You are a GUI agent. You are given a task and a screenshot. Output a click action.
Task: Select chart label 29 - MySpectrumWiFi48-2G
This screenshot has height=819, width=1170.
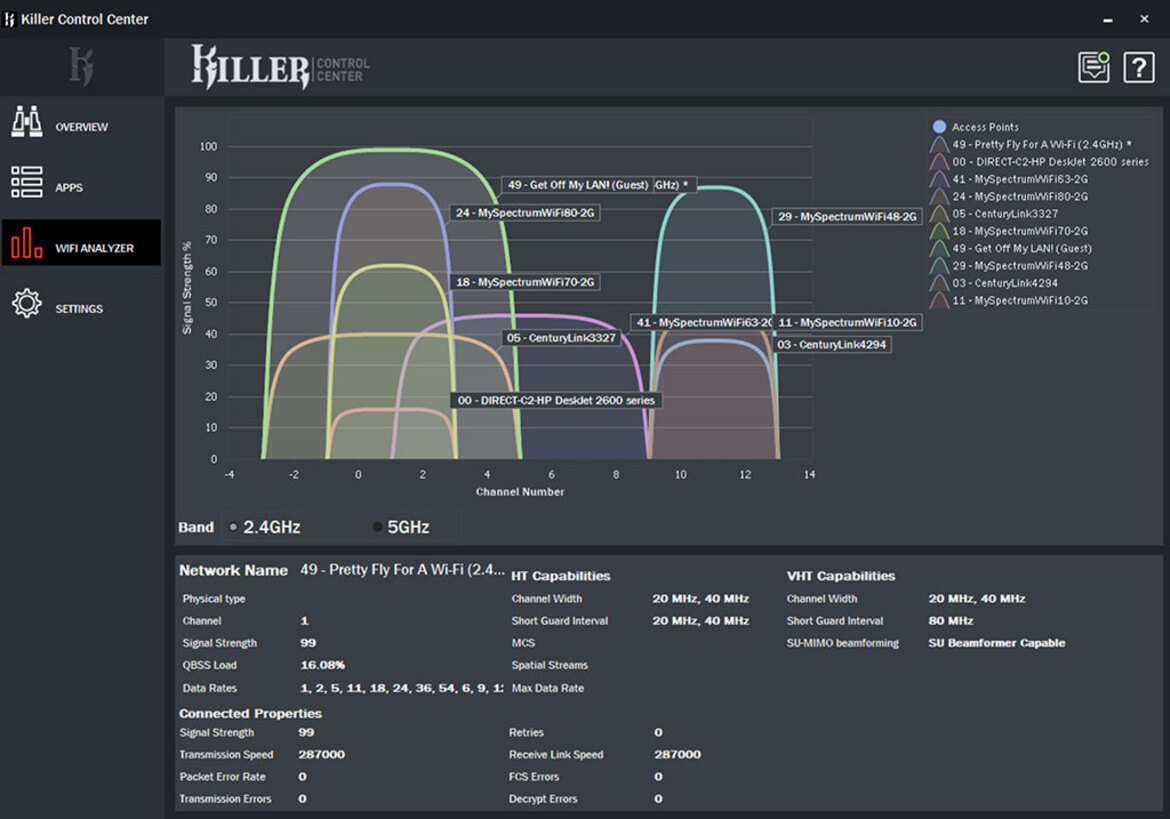click(x=847, y=216)
